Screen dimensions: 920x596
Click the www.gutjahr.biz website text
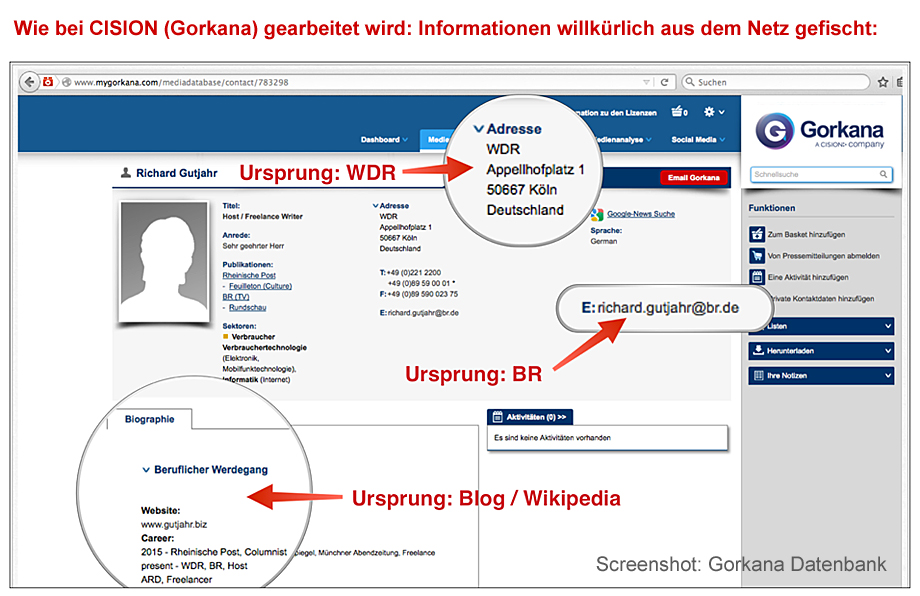[174, 524]
